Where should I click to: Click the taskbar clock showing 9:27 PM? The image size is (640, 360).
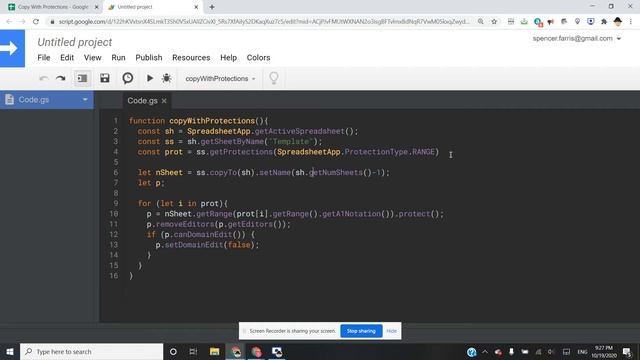603,351
